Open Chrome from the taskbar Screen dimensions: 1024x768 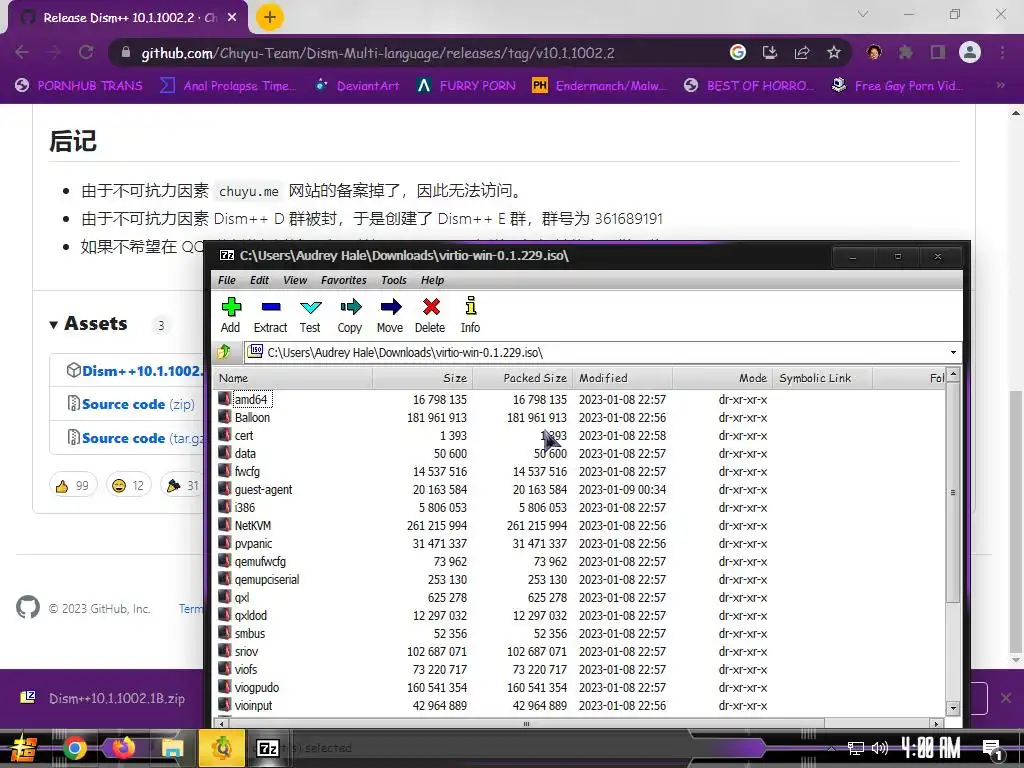coord(74,748)
